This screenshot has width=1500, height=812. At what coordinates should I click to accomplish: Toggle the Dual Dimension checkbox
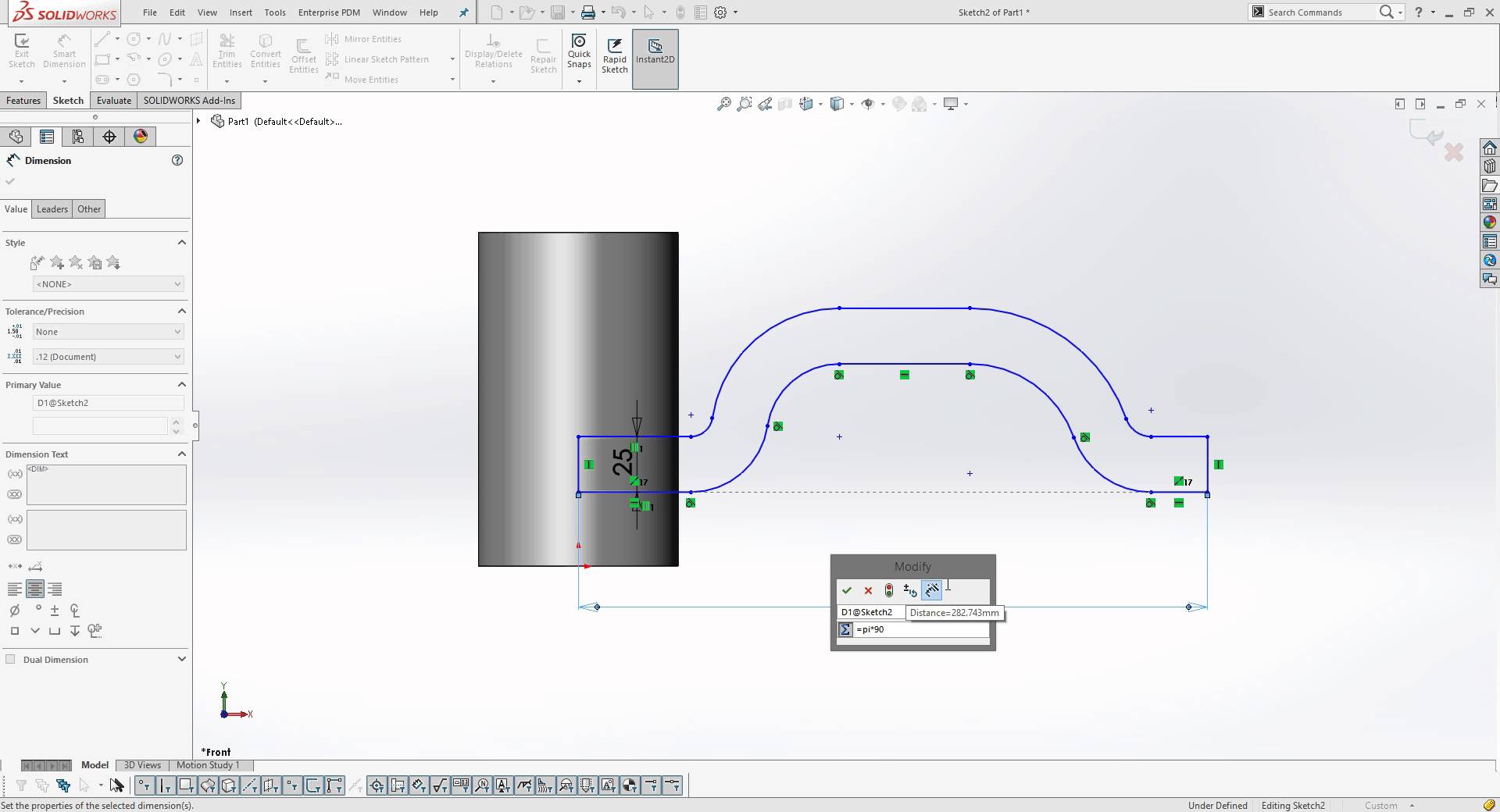pyautogui.click(x=11, y=660)
